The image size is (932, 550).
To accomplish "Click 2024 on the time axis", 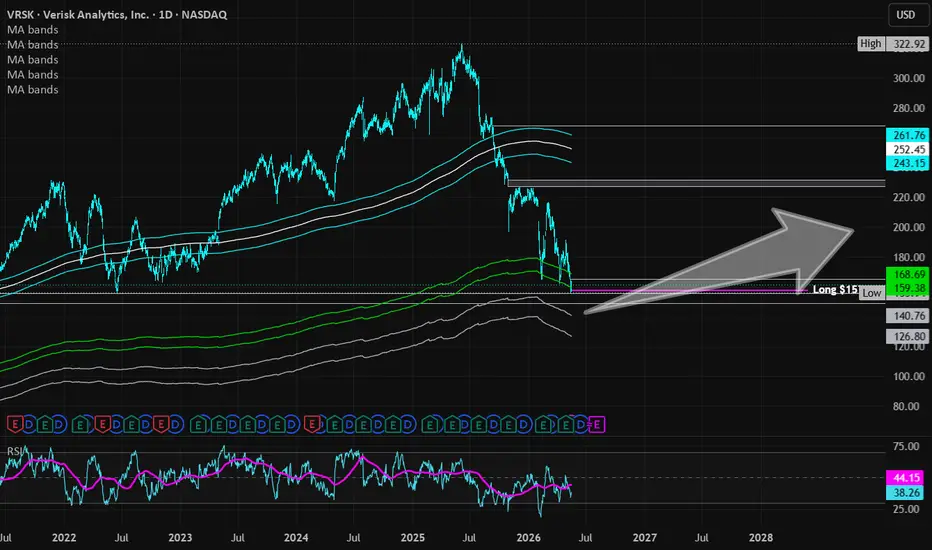I will (296, 538).
